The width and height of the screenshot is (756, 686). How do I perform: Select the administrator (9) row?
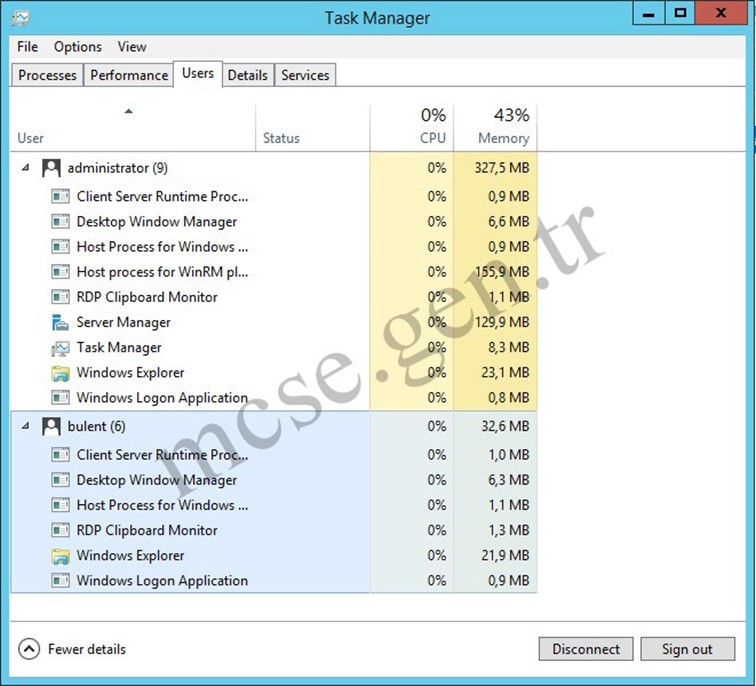coord(273,168)
